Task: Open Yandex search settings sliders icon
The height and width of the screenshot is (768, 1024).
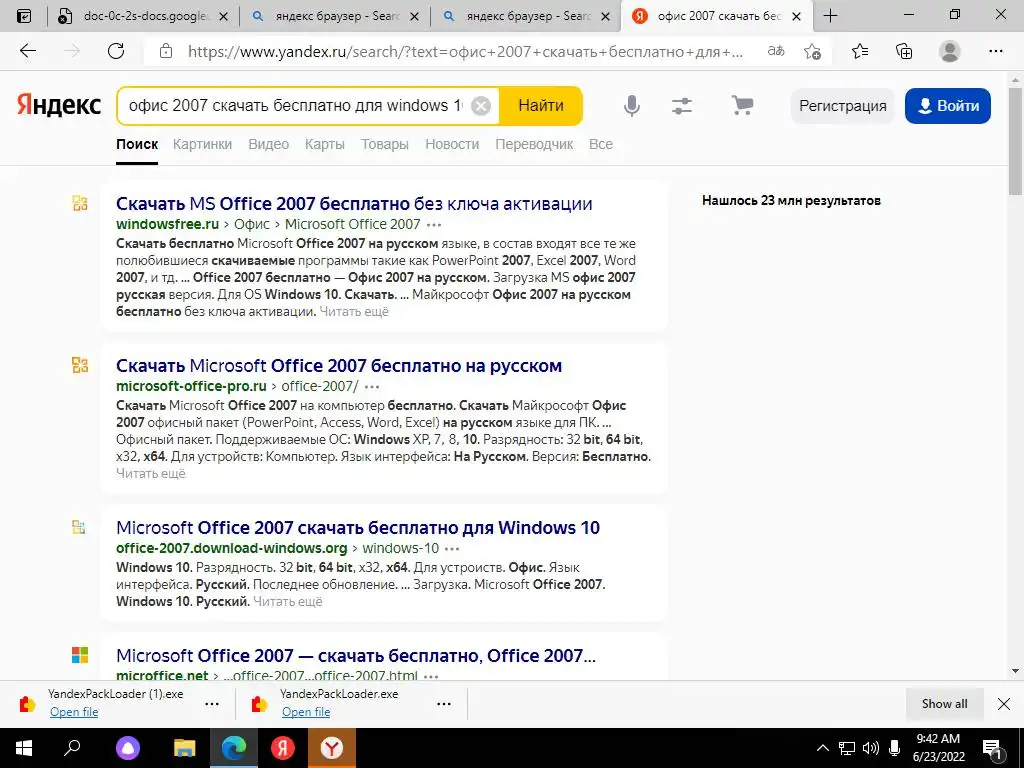Action: (x=682, y=106)
